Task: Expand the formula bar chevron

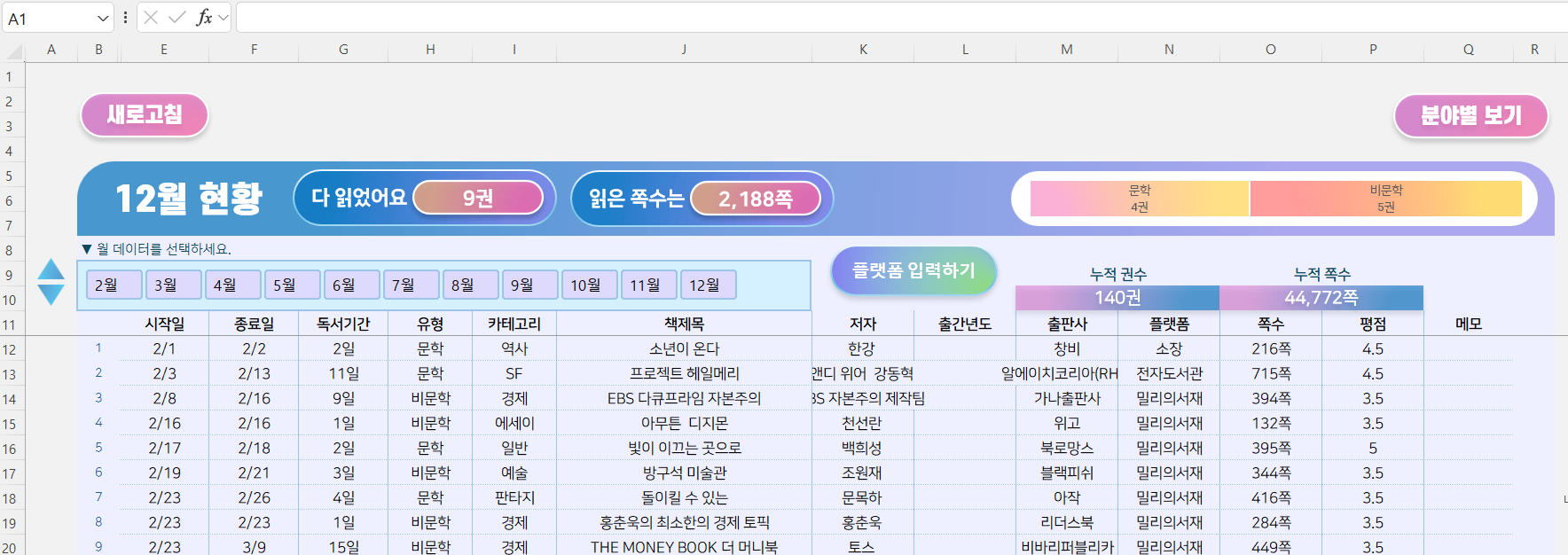Action: (223, 18)
